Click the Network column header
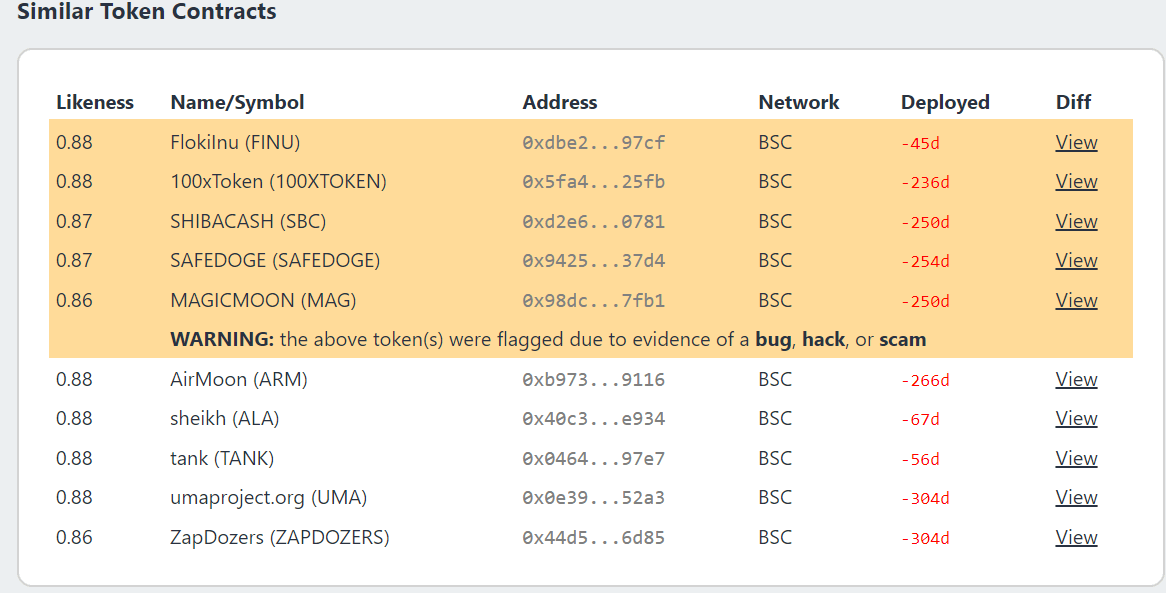Image resolution: width=1166 pixels, height=593 pixels. (799, 102)
